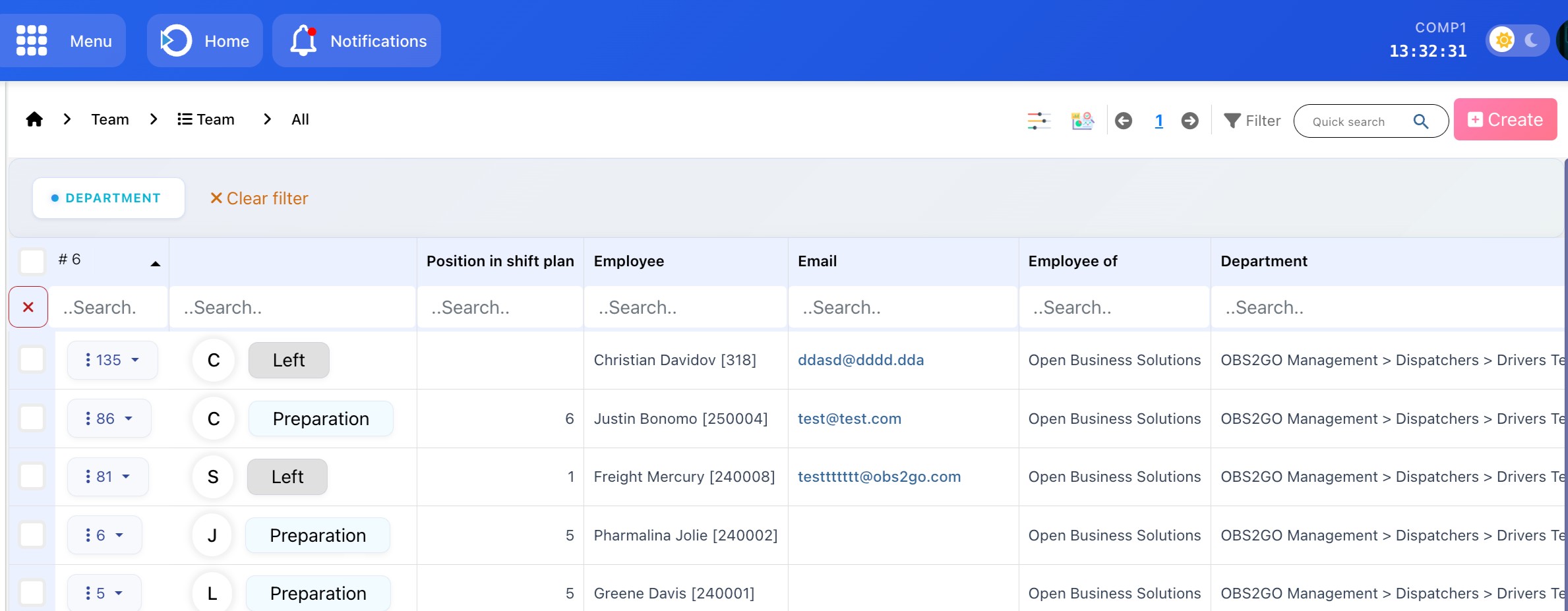Check the select-all header checkbox
Viewport: 1568px width, 611px height.
pos(32,261)
